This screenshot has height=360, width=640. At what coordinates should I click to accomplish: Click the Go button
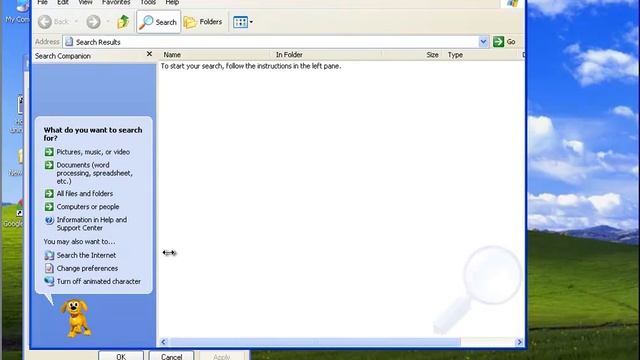[x=504, y=42]
